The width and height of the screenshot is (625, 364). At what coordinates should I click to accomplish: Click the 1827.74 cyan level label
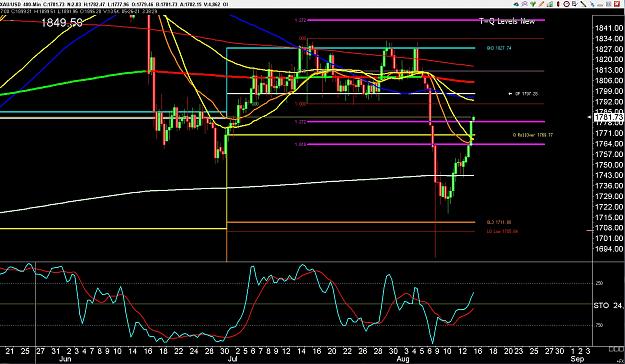499,48
